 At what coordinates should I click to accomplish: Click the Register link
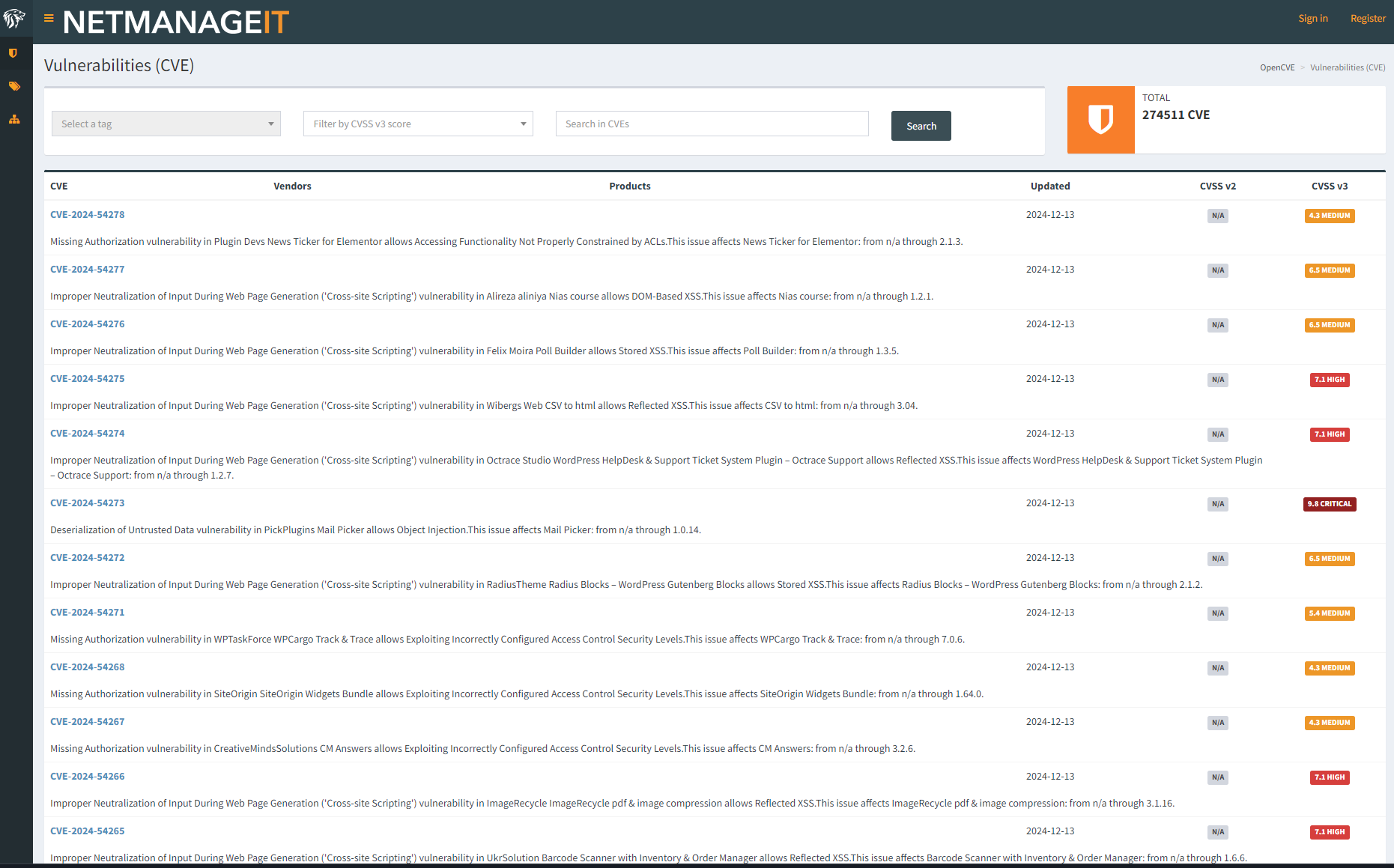[x=1367, y=19]
